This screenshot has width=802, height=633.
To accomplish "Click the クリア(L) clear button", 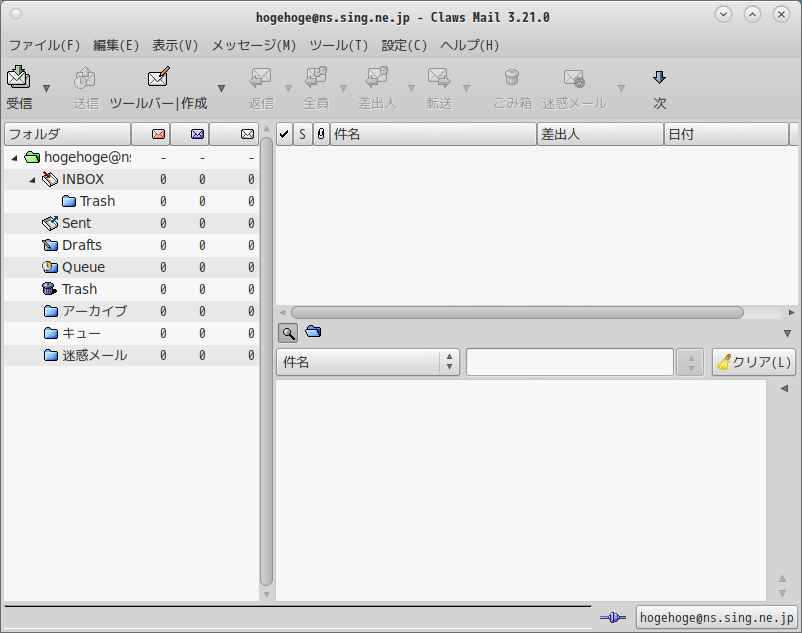I will [x=754, y=362].
